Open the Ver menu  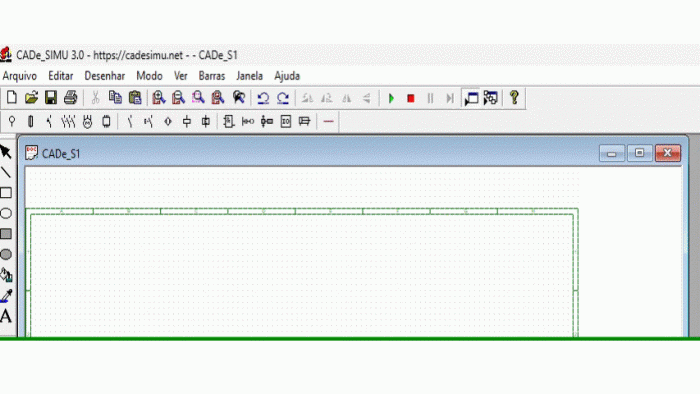[180, 76]
